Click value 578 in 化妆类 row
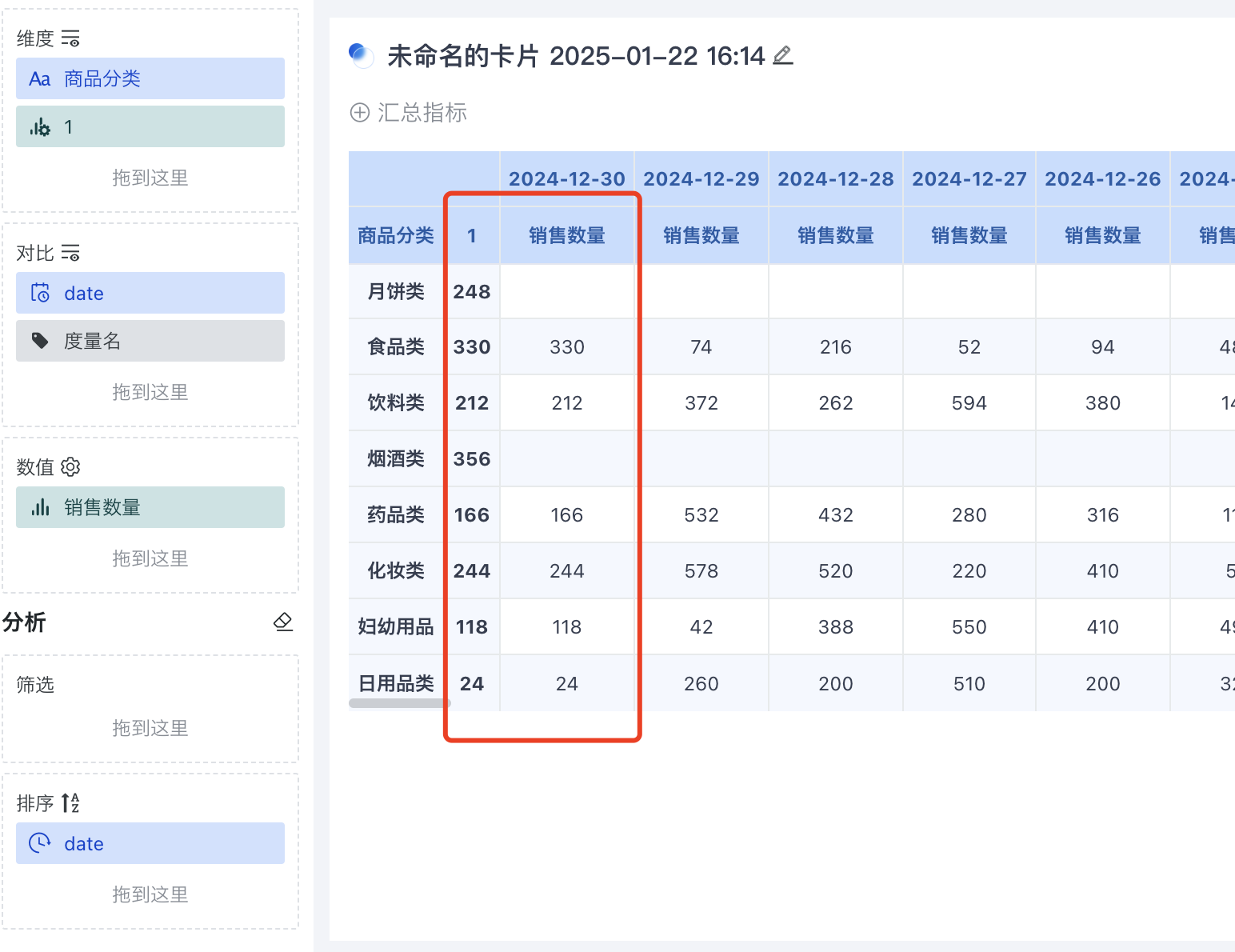Image resolution: width=1235 pixels, height=952 pixels. click(701, 570)
